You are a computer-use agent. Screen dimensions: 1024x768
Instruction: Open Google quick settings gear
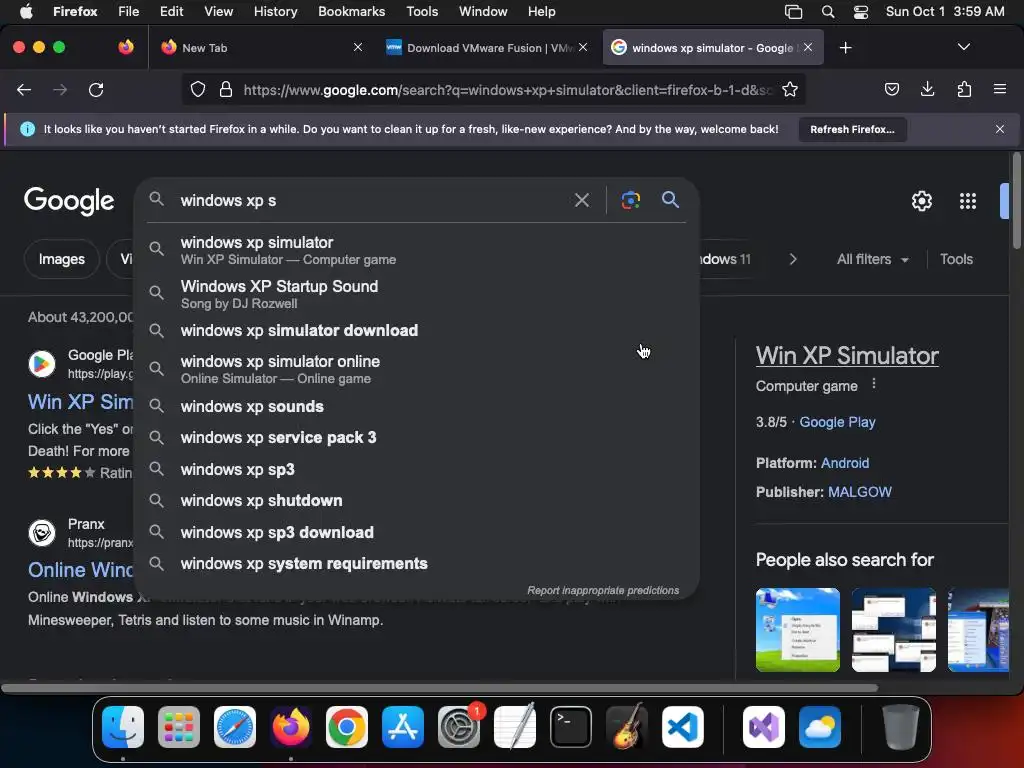921,201
